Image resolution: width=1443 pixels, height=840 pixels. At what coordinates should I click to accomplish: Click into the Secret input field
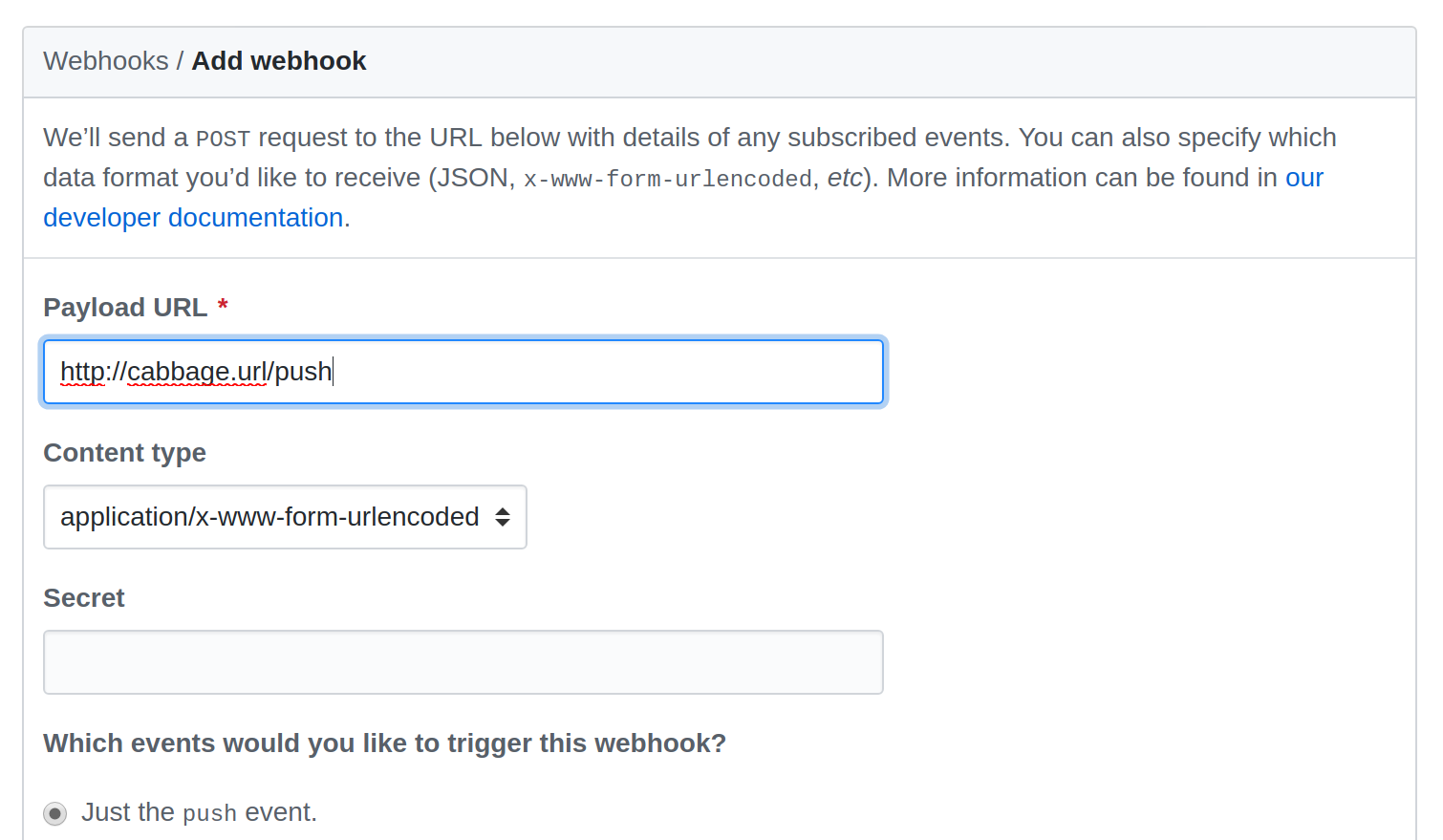coord(463,662)
